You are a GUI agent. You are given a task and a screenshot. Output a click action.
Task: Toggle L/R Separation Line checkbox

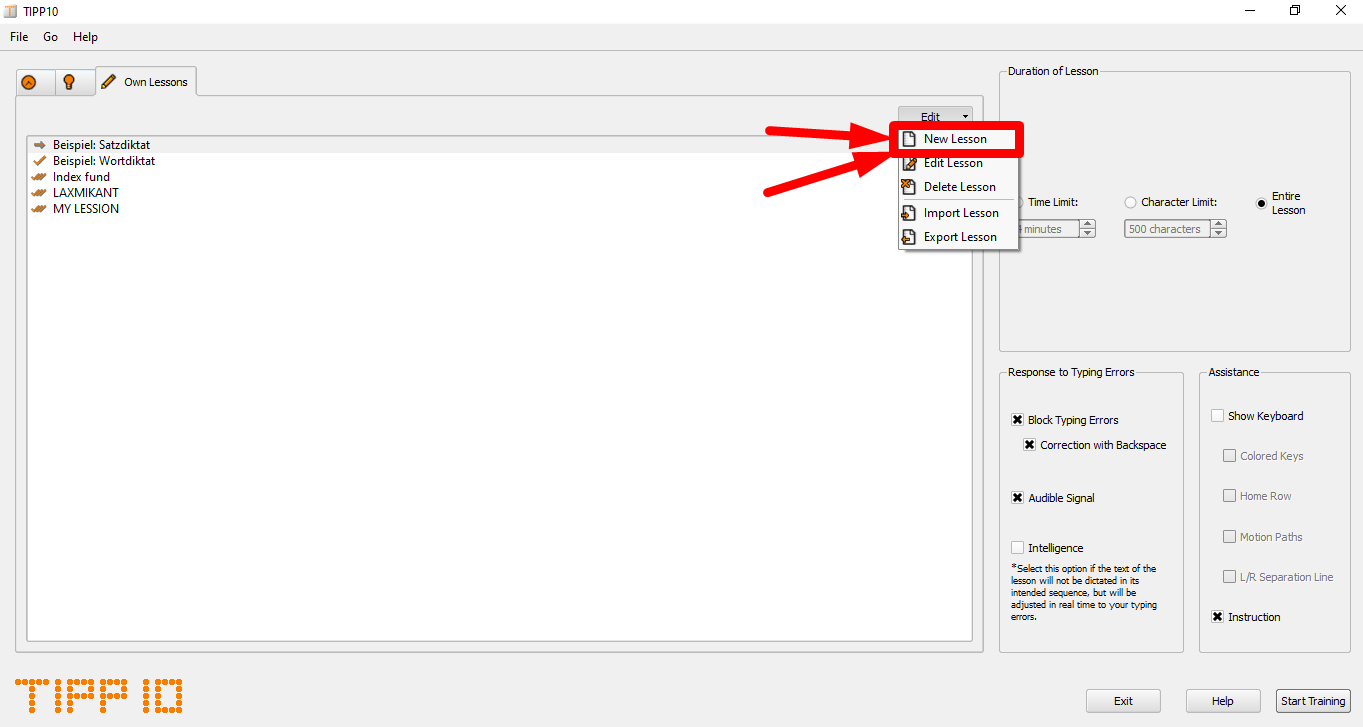click(1230, 577)
